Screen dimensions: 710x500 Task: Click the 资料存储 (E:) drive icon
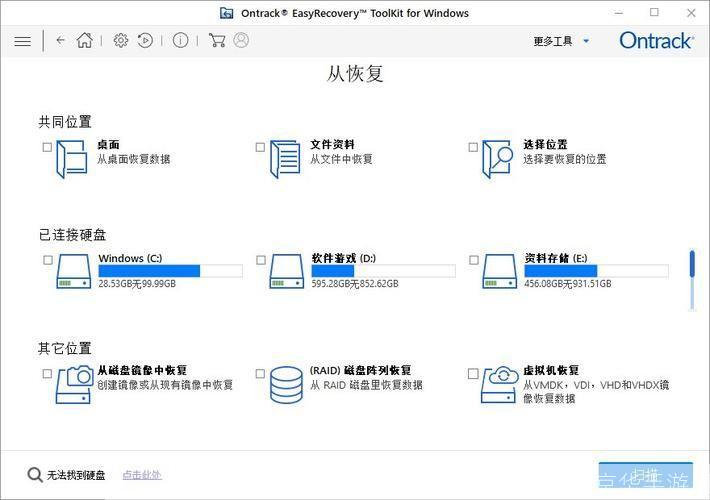(499, 271)
